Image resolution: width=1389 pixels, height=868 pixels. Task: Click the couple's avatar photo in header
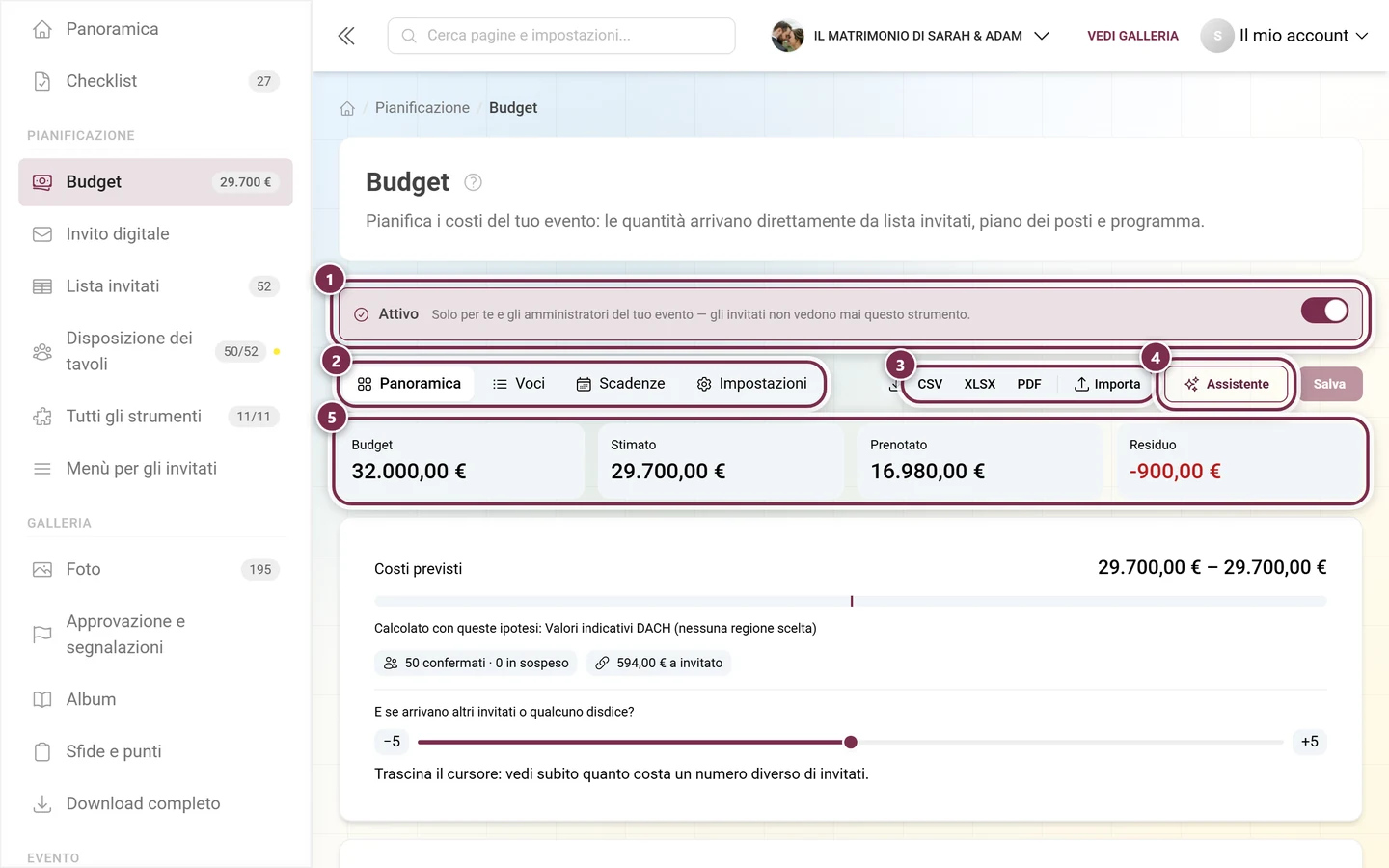[x=788, y=36]
